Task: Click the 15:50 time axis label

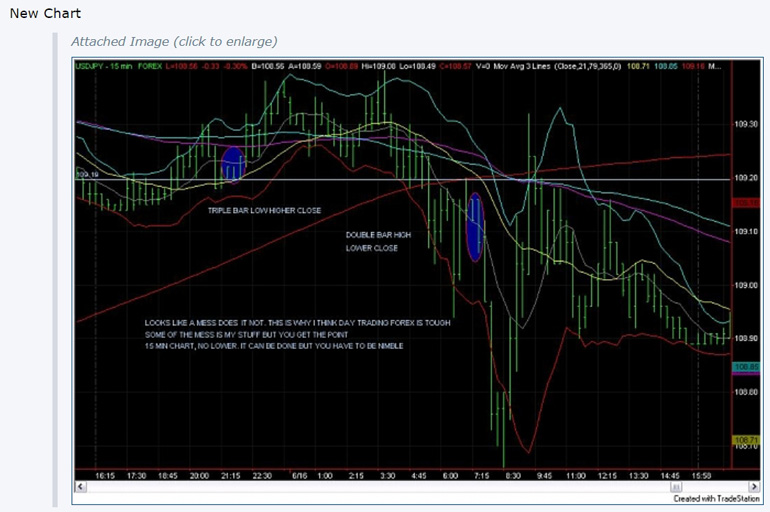Action: [701, 476]
